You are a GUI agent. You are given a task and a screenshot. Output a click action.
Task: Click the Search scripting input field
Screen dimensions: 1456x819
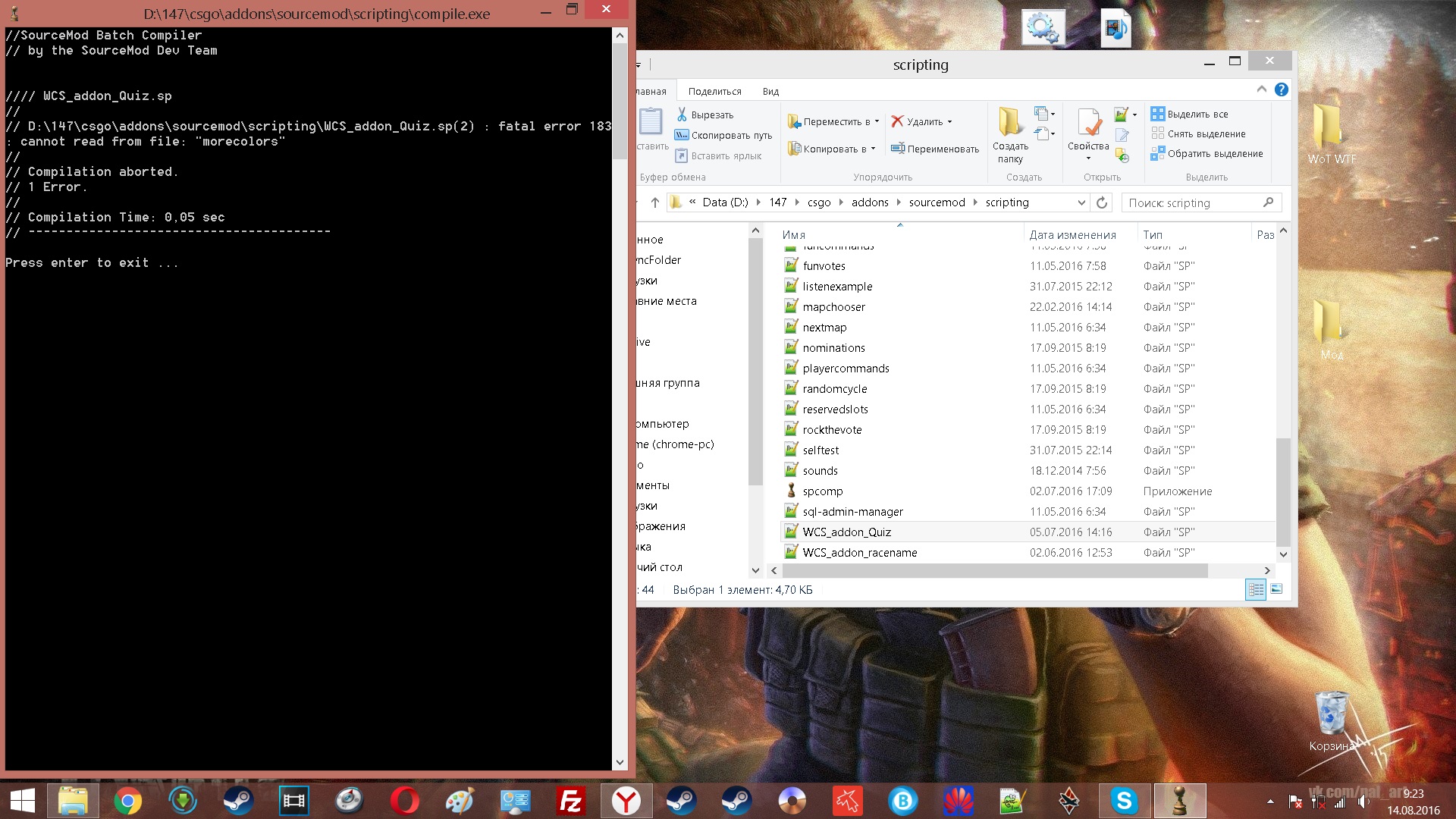point(1192,202)
